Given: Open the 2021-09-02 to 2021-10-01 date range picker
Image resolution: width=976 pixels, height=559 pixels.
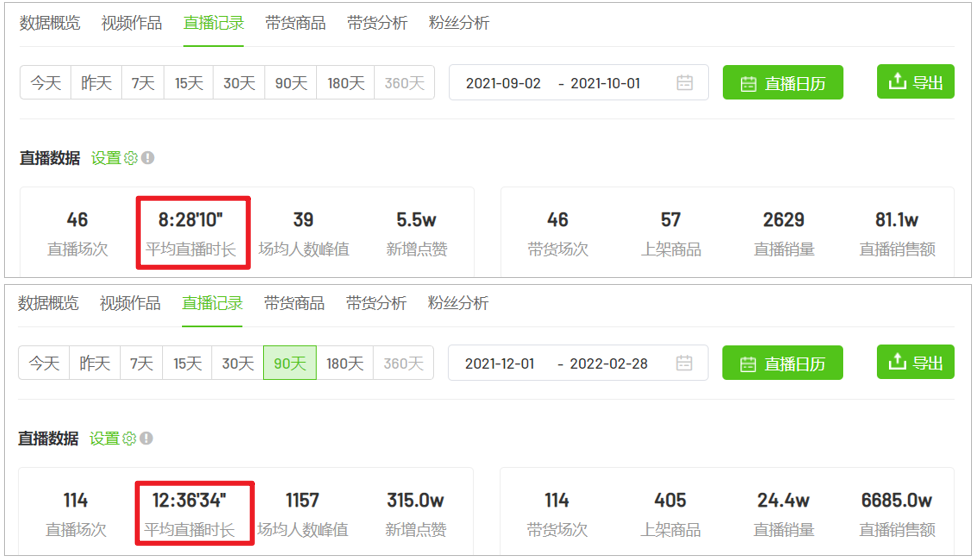Looking at the screenshot, I should coord(579,82).
